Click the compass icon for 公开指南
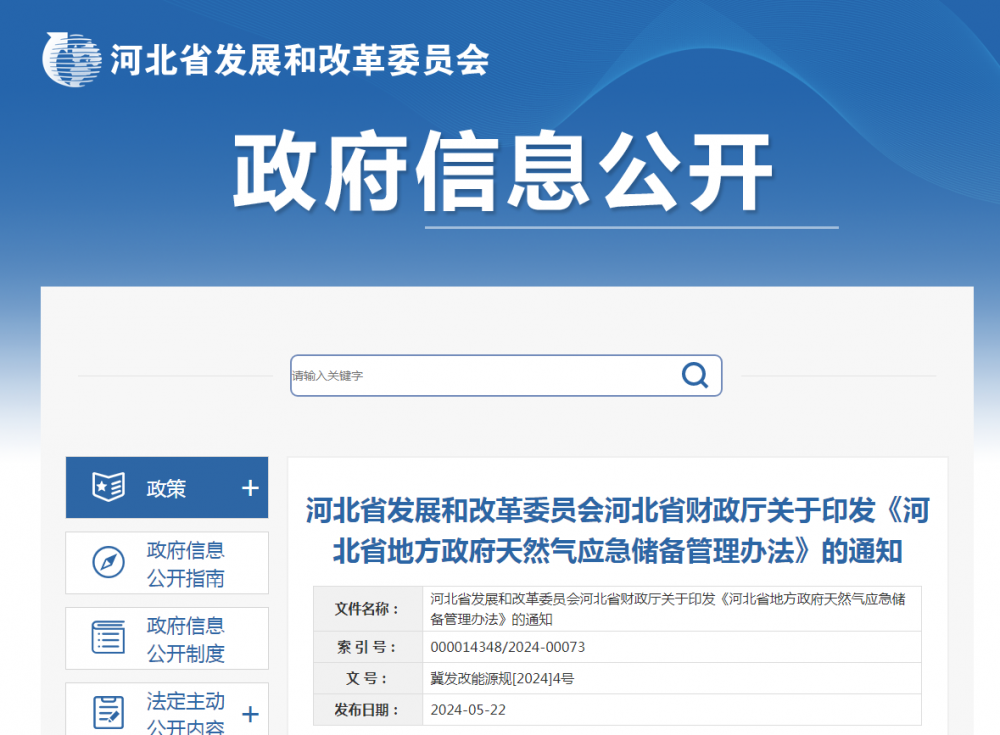 [x=108, y=563]
